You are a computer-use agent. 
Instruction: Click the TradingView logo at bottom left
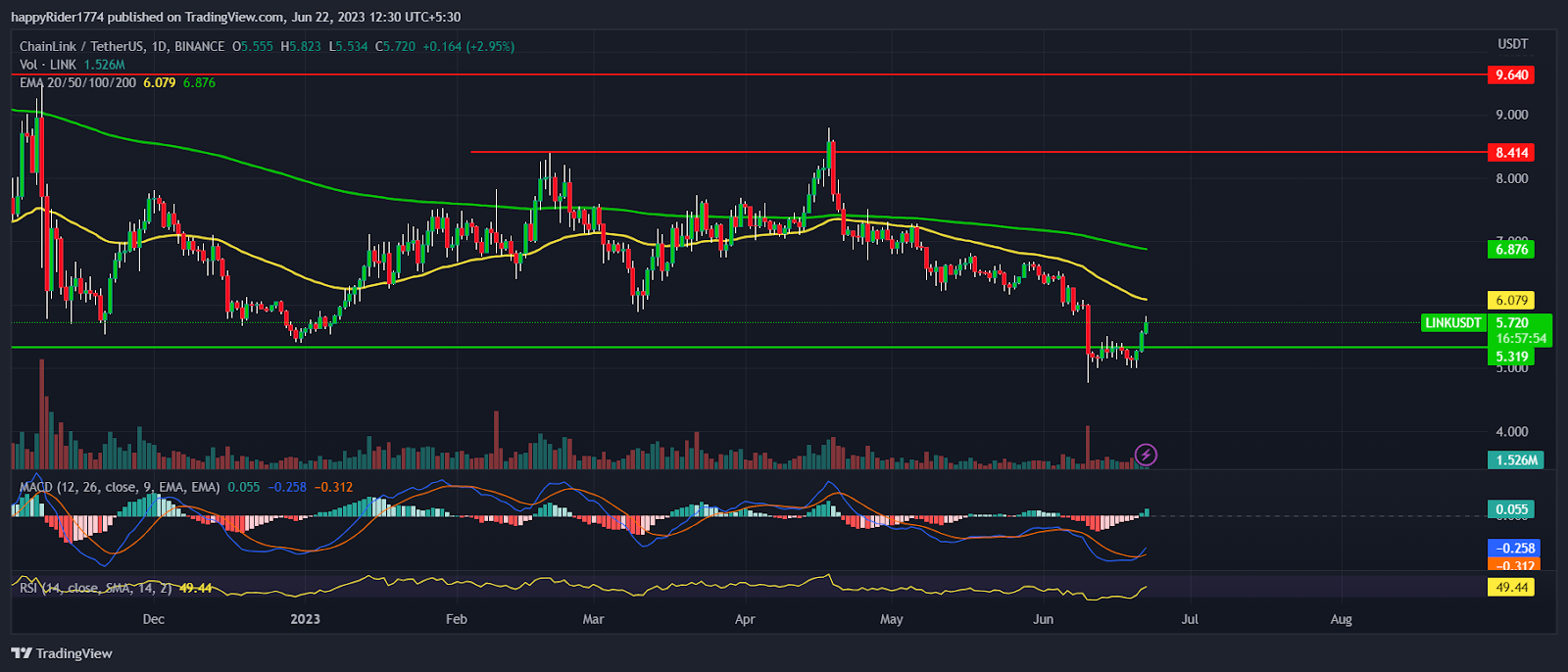click(x=62, y=653)
